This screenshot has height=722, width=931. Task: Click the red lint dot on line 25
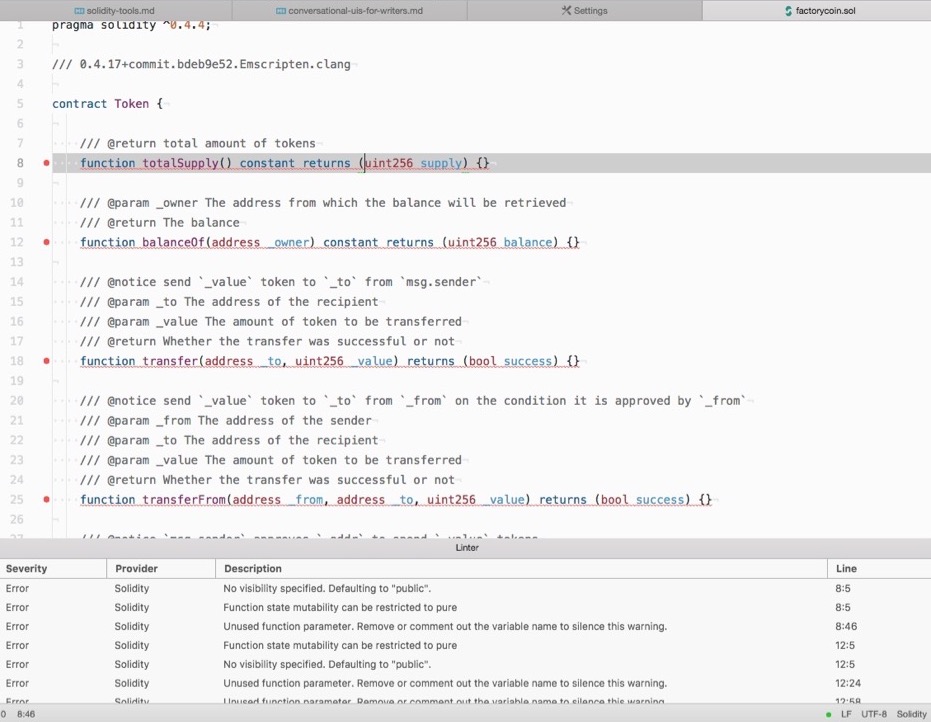tap(46, 499)
